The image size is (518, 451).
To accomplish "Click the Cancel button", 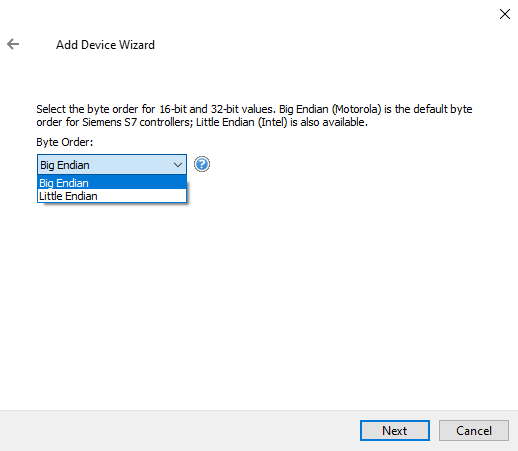I will pos(474,430).
